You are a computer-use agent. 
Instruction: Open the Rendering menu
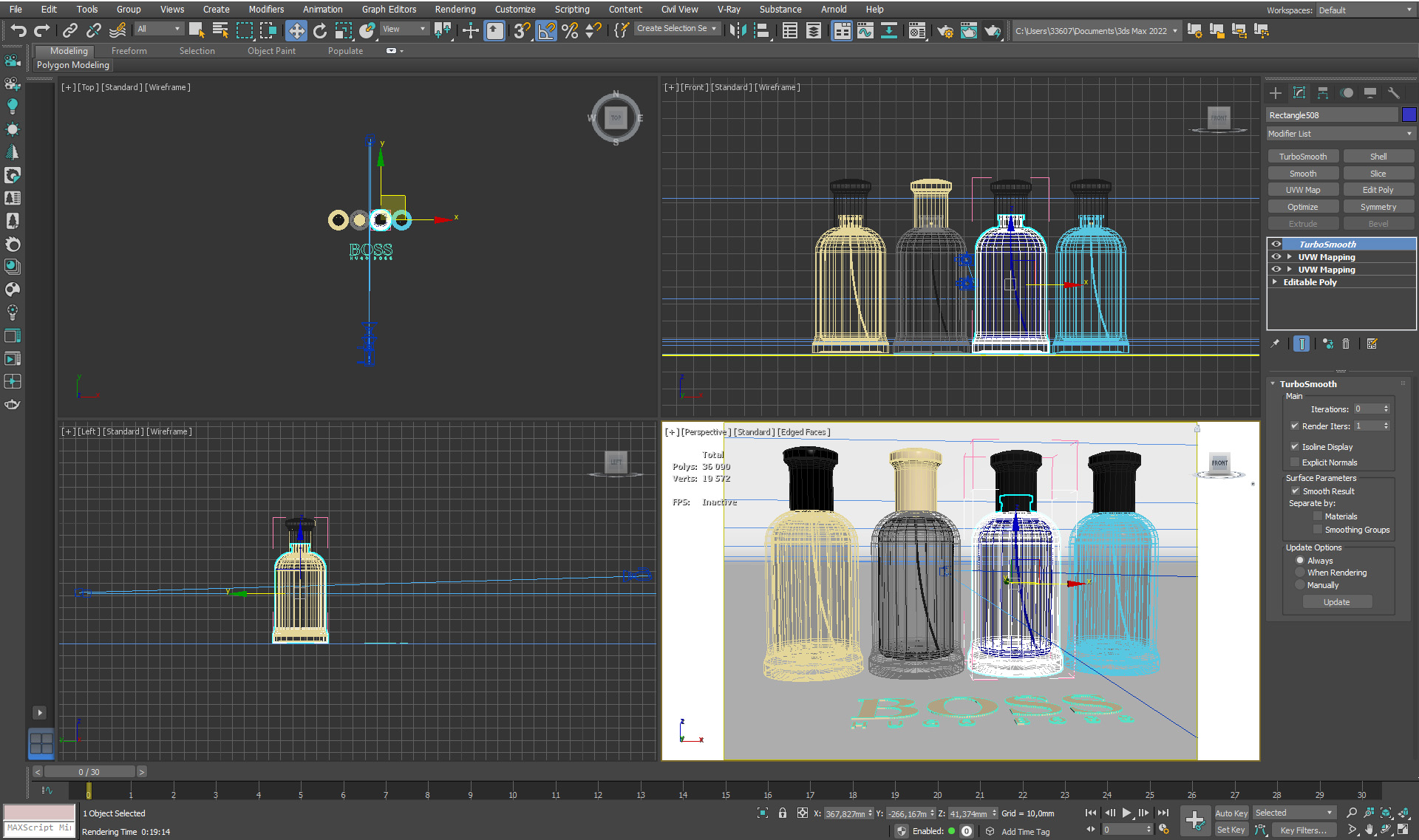click(x=455, y=9)
